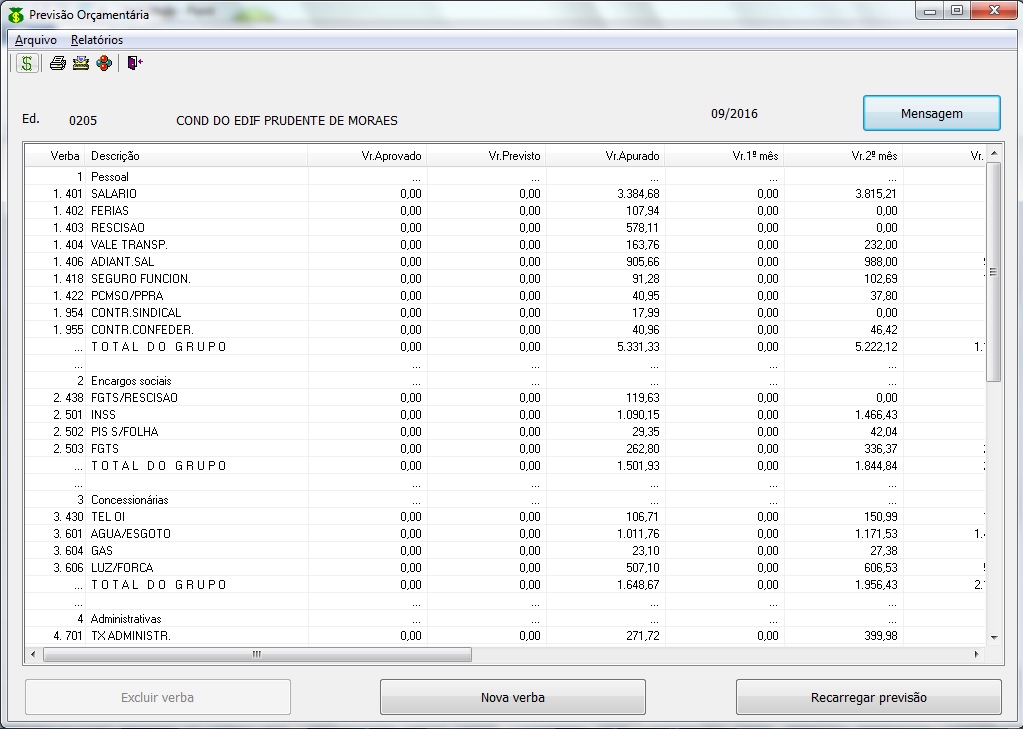
Task: Select the TX ADMINISTR. row
Action: coord(130,636)
